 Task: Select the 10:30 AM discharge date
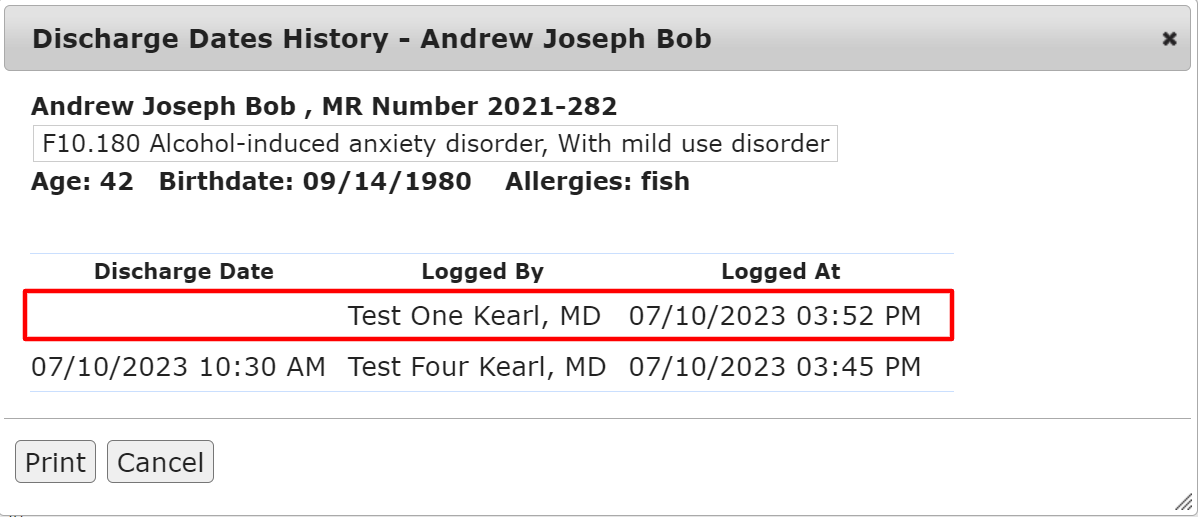click(x=178, y=367)
